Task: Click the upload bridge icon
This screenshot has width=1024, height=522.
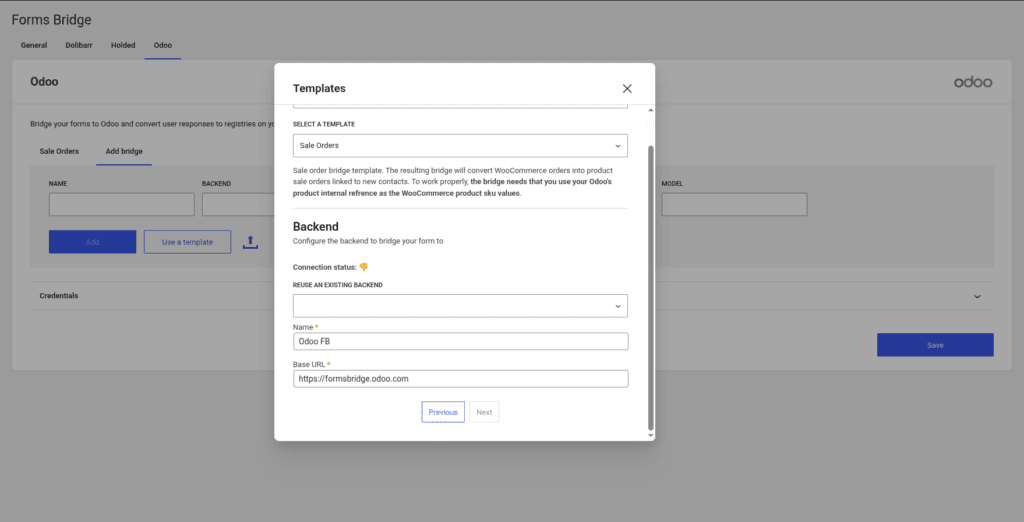Action: pos(250,242)
